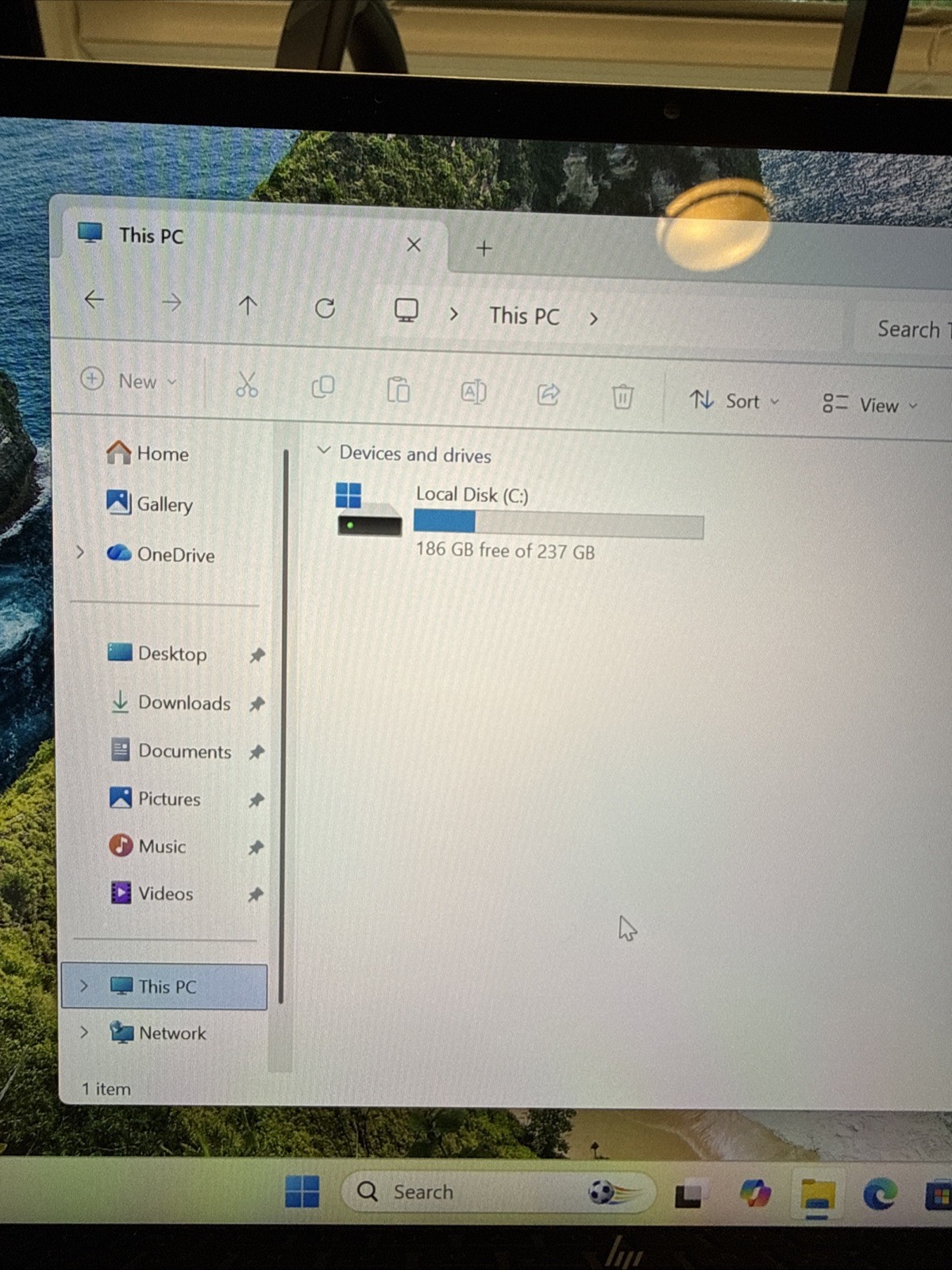Click File Explorer taskbar icon
Screen dimensions: 952x1270
tap(817, 1196)
